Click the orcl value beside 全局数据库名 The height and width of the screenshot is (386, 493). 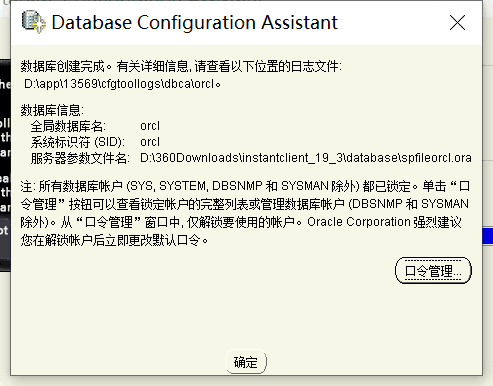tap(150, 126)
